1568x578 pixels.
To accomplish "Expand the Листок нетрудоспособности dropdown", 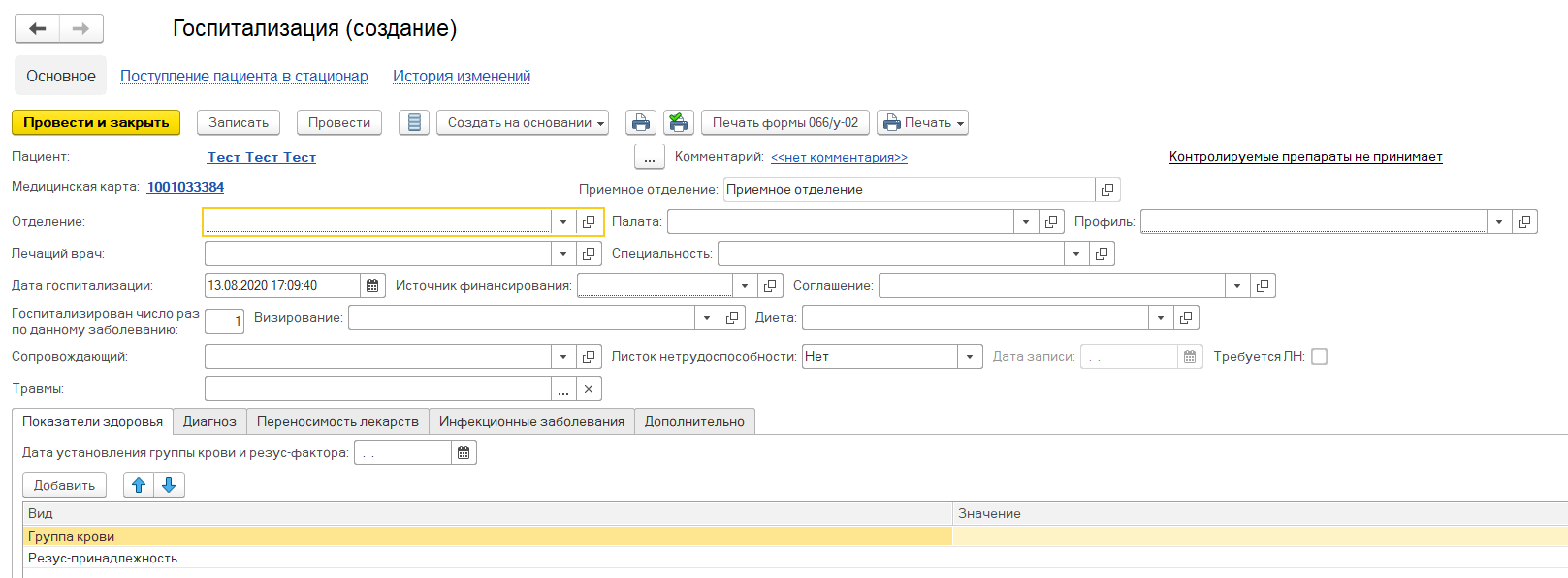I will coord(970,357).
